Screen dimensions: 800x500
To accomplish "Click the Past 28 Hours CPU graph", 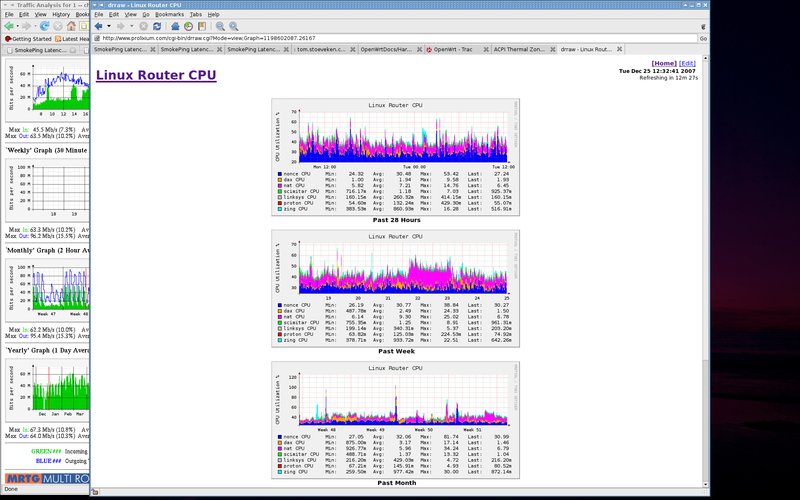I will [395, 157].
